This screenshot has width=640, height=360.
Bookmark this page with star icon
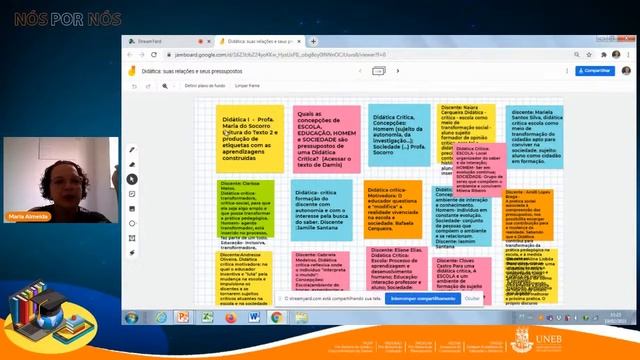point(589,54)
